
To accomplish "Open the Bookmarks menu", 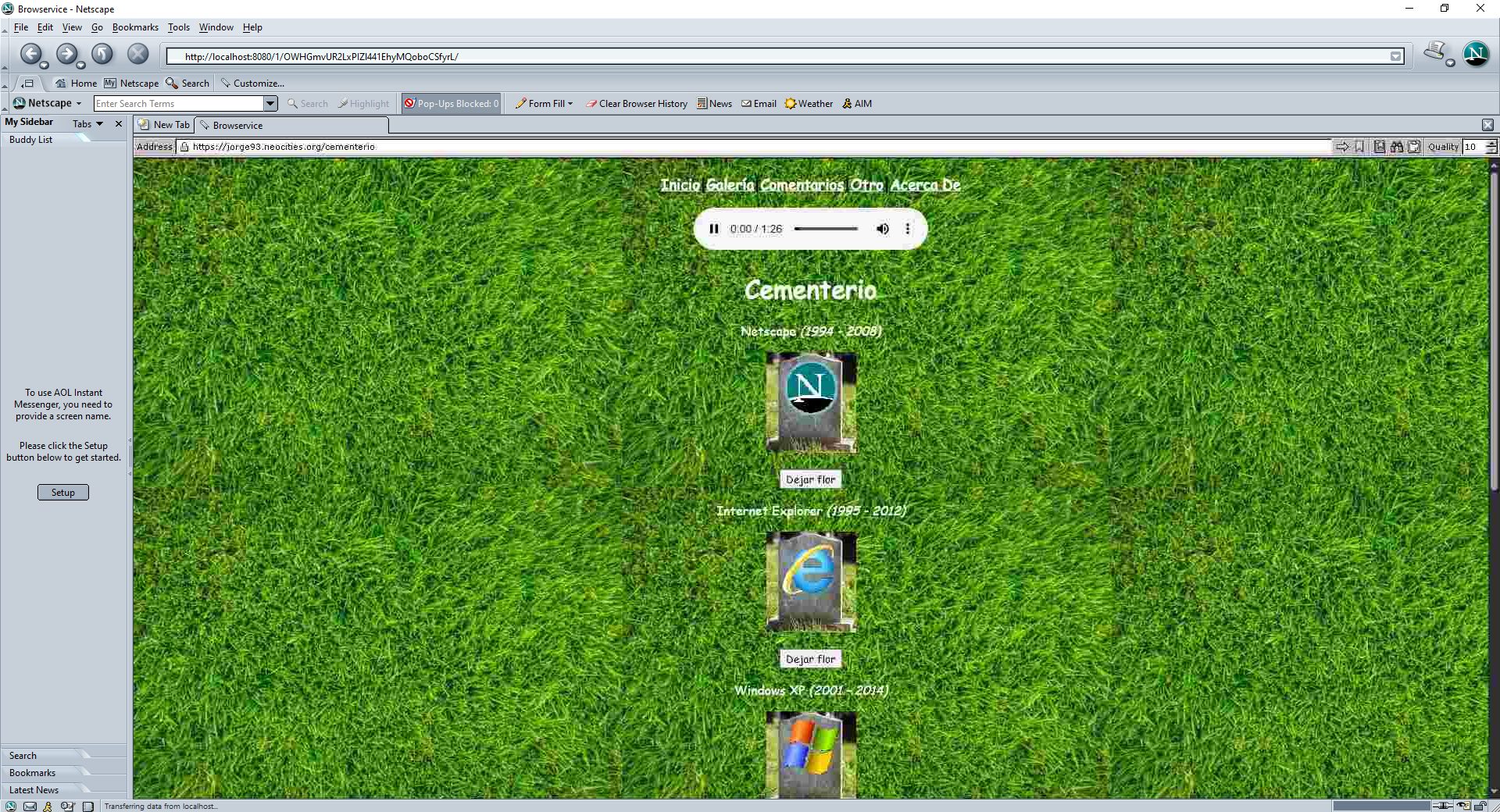I will pos(135,27).
